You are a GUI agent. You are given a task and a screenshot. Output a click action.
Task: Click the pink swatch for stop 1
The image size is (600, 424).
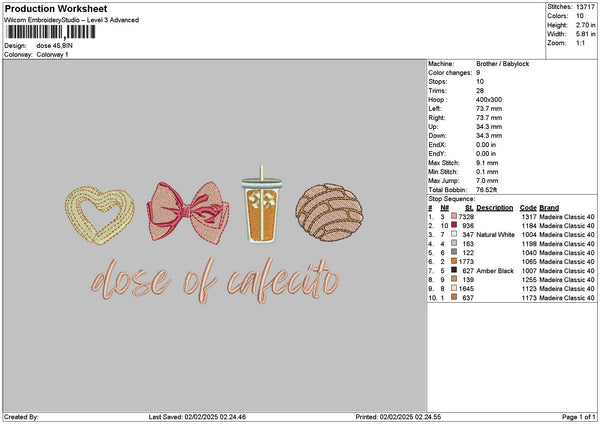click(453, 216)
